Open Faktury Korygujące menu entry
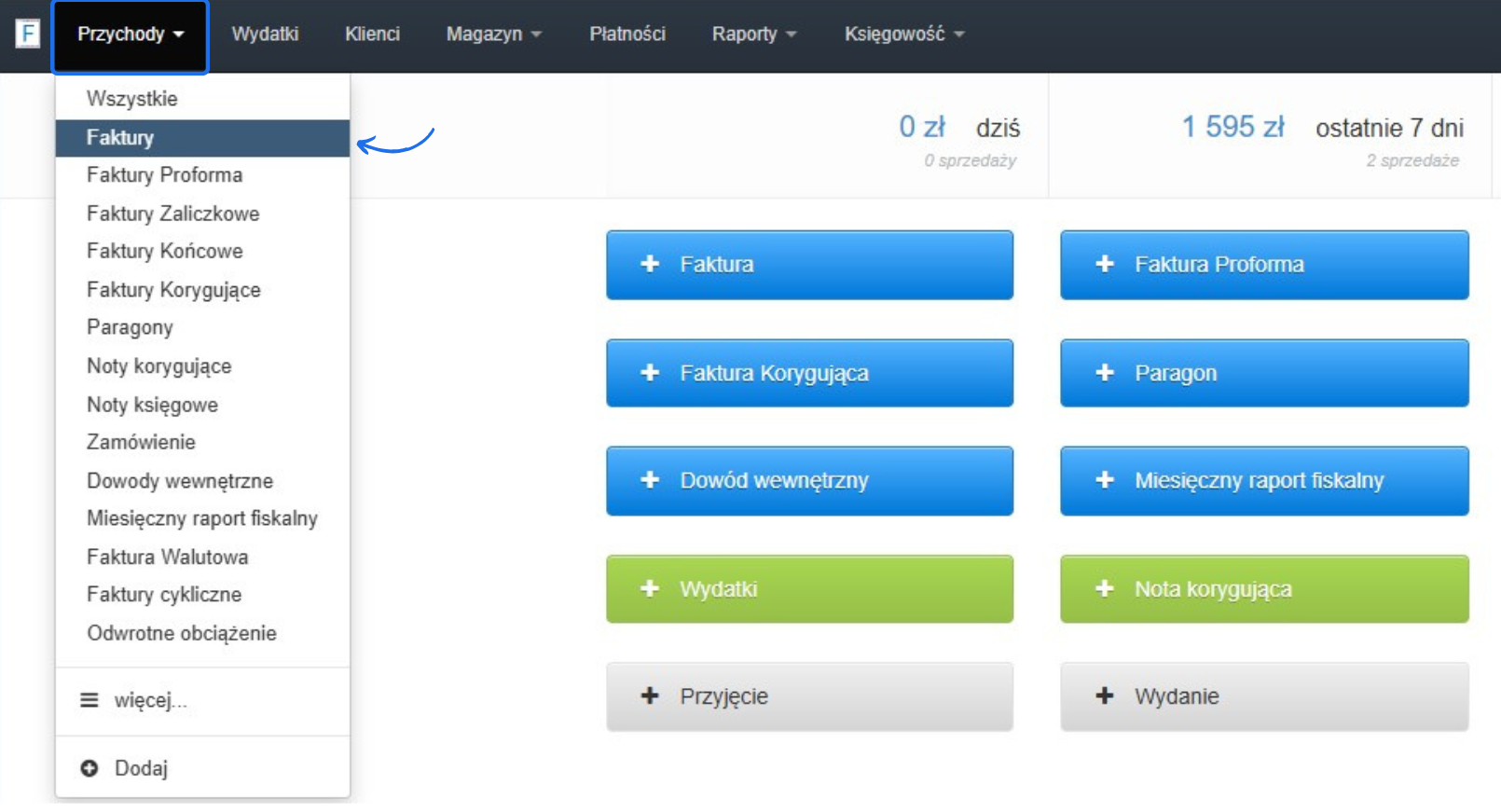 (202, 290)
